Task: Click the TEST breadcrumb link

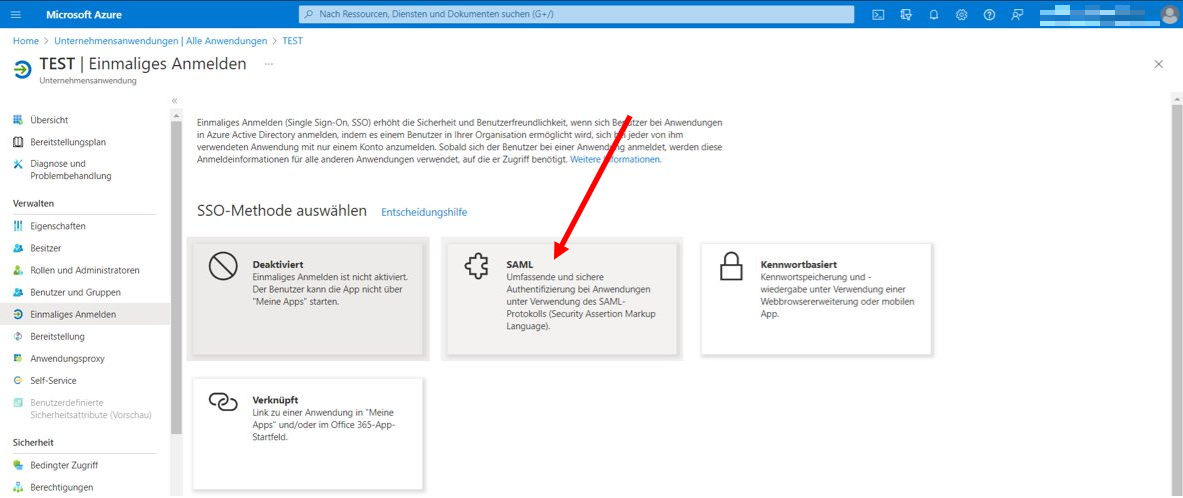Action: coord(292,41)
